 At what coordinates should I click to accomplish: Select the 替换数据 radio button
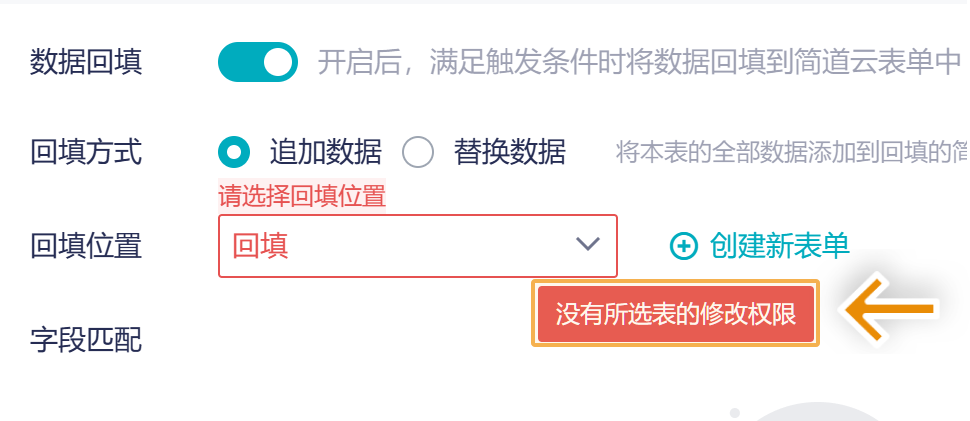point(418,152)
